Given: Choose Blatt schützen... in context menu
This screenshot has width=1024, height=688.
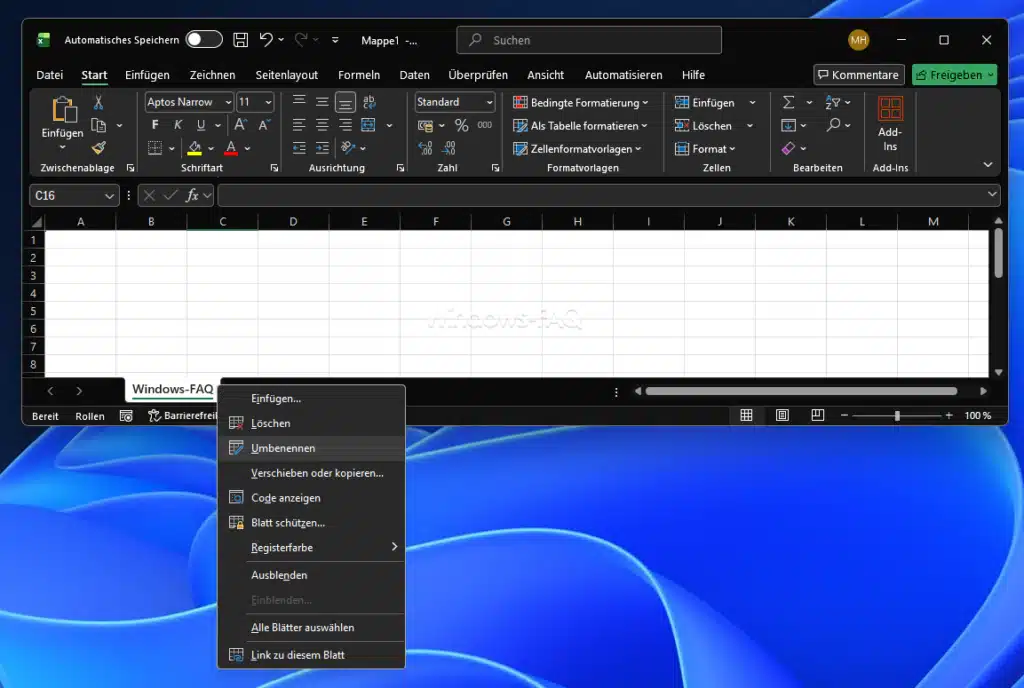Looking at the screenshot, I should tap(312, 523).
